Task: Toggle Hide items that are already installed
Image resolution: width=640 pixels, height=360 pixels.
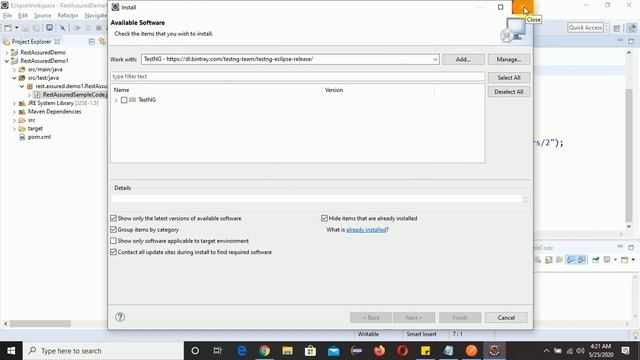Action: [x=324, y=218]
